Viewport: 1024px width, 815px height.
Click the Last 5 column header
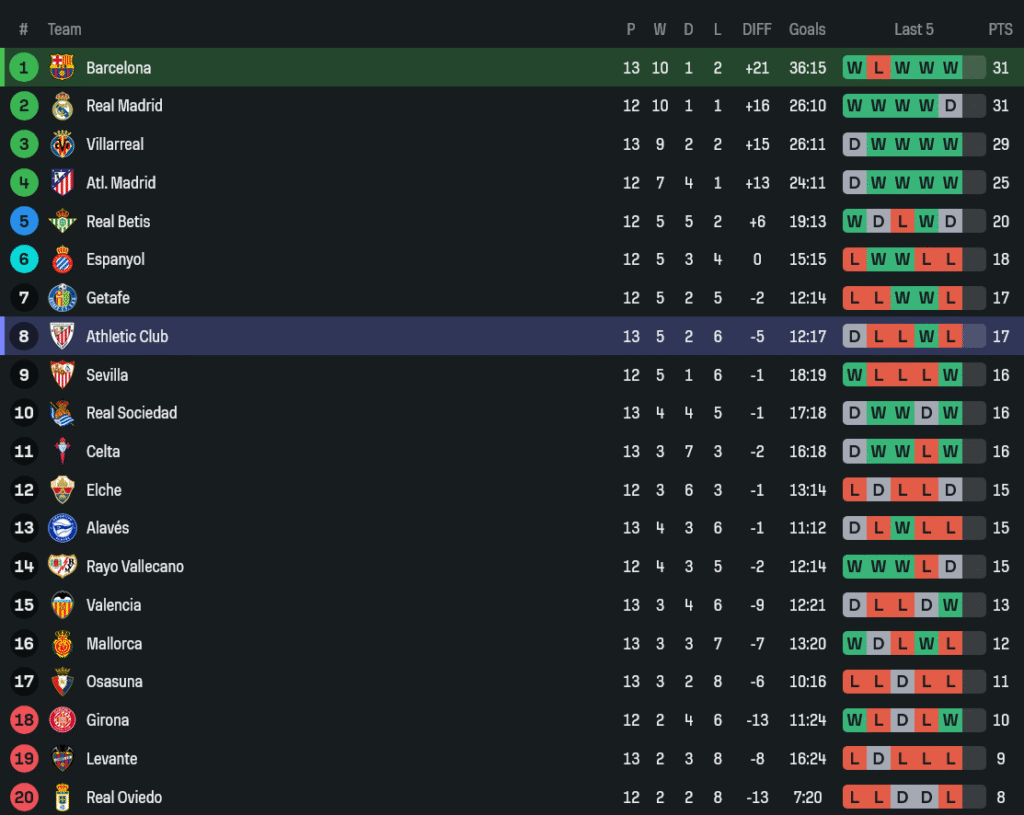point(914,29)
